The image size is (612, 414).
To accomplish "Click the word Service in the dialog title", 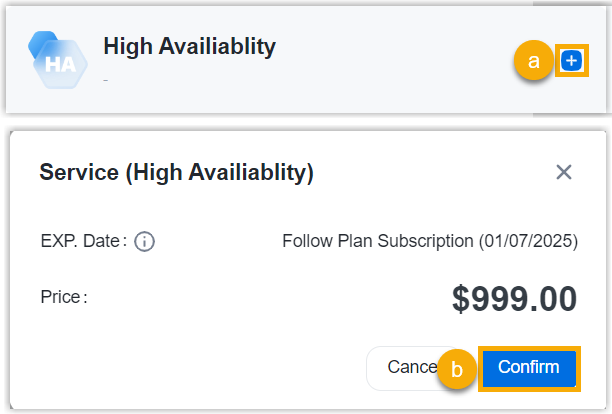I will click(77, 173).
